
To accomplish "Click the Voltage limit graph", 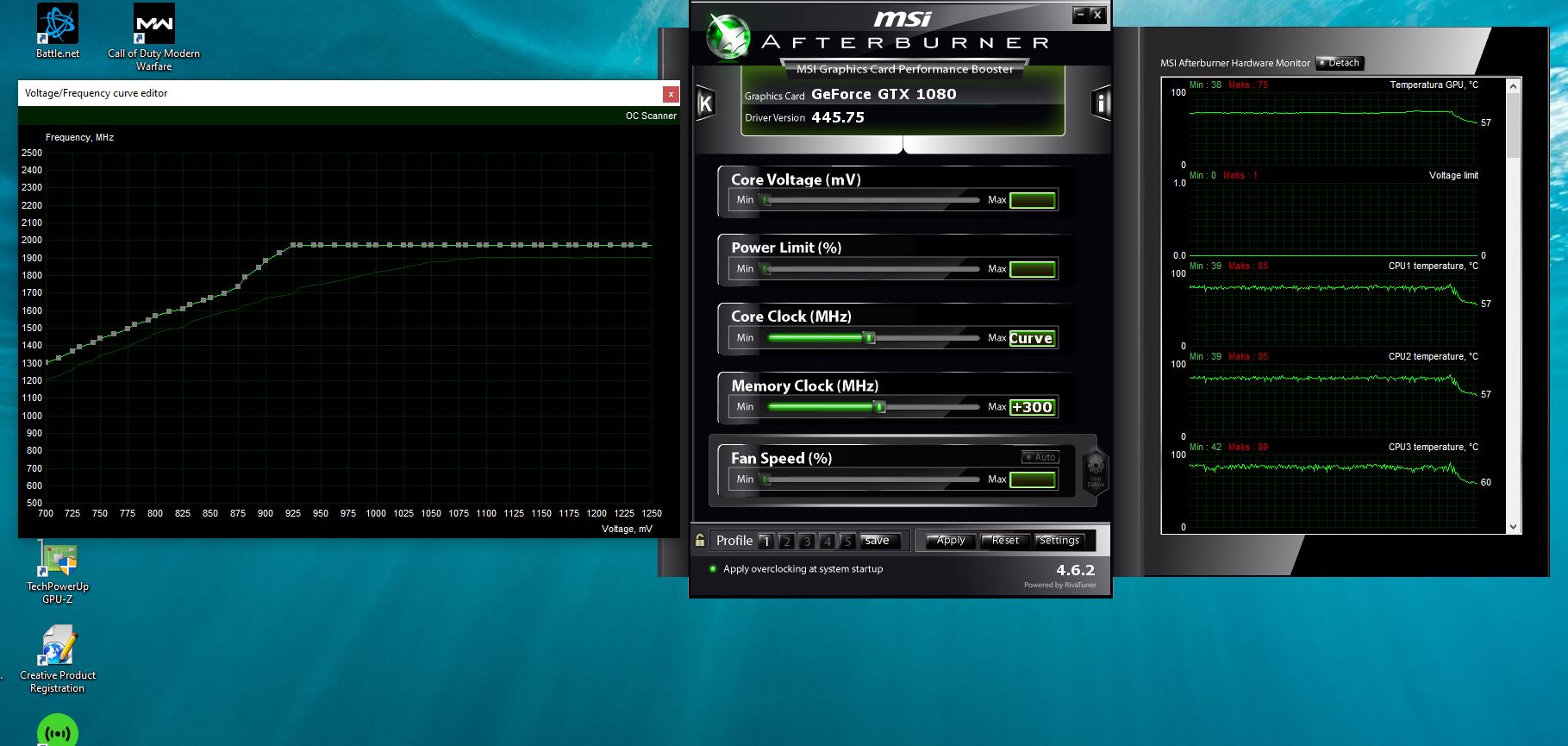I will 1334,219.
